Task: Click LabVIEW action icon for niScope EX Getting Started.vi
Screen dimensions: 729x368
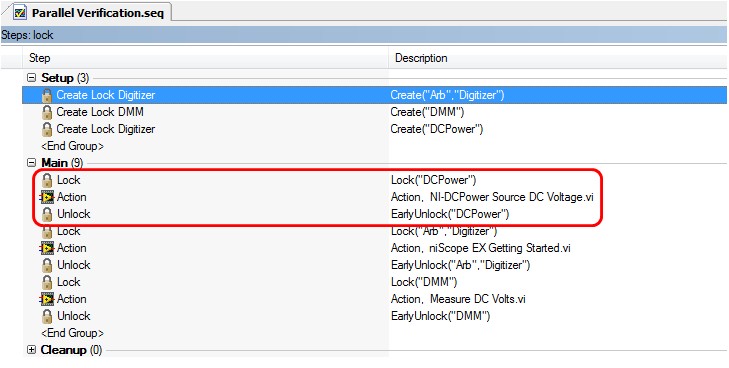Action: click(x=47, y=249)
